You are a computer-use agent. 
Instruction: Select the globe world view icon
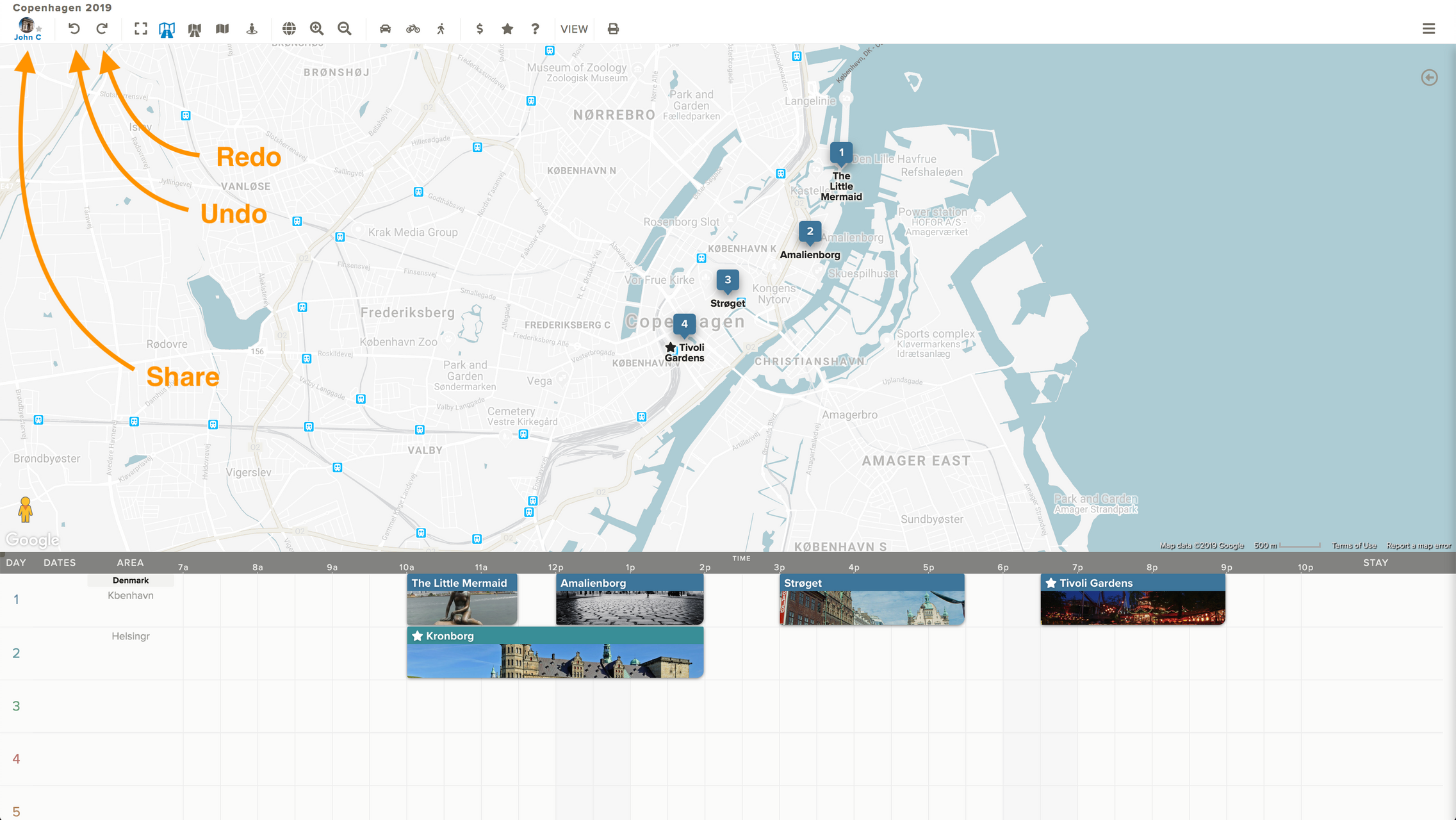[289, 29]
